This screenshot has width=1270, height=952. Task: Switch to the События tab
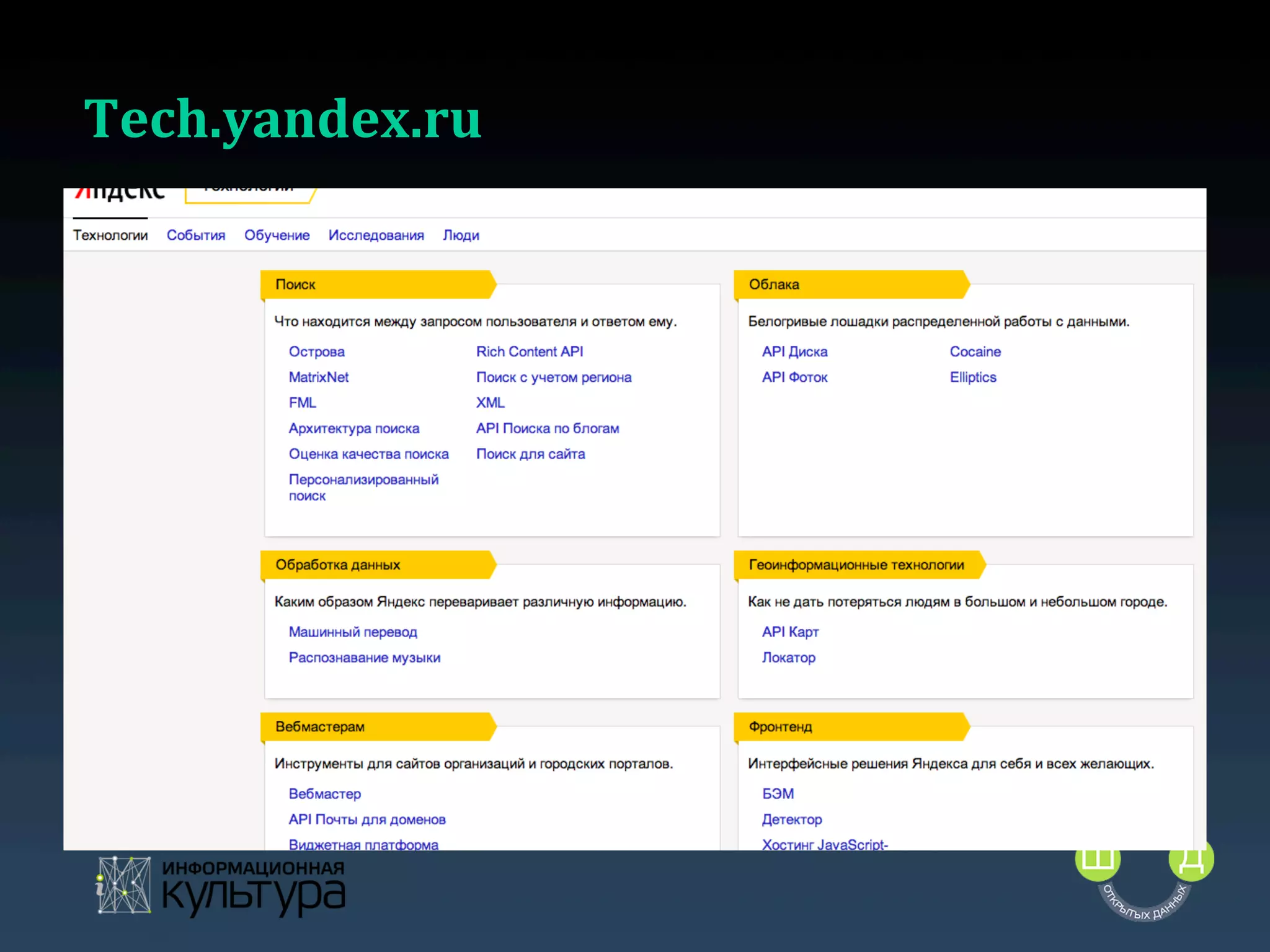pos(196,236)
